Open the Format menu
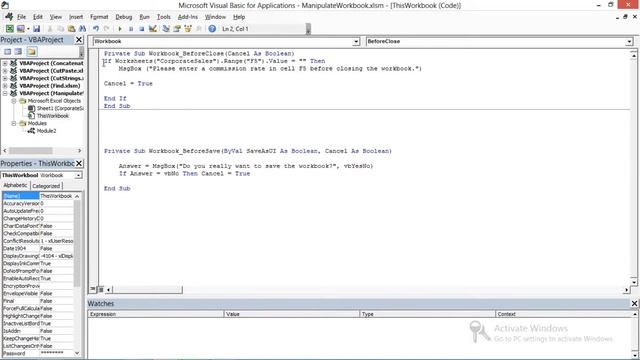Viewport: 640px width, 360px height. [x=99, y=17]
